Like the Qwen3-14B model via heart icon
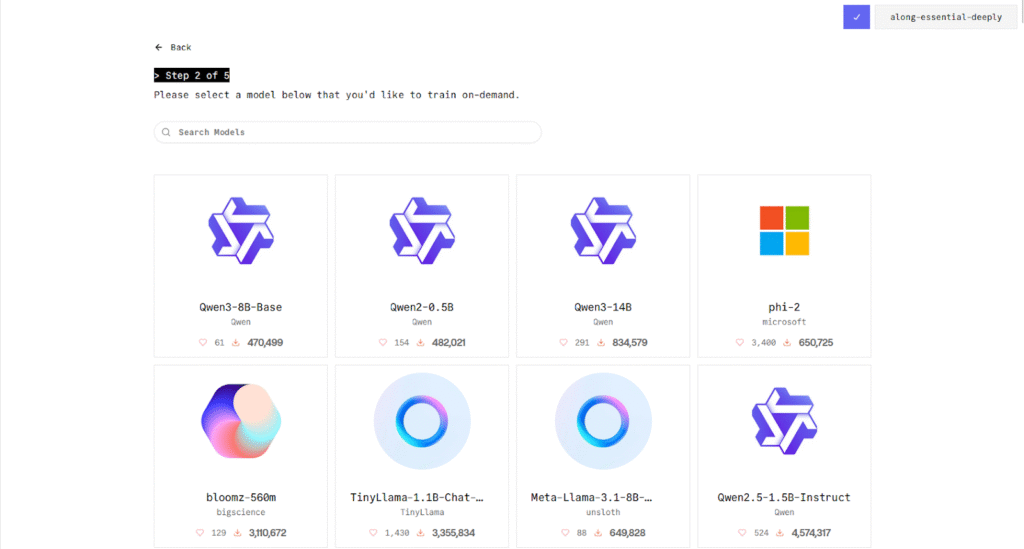Viewport: 1024px width, 549px height. (564, 343)
